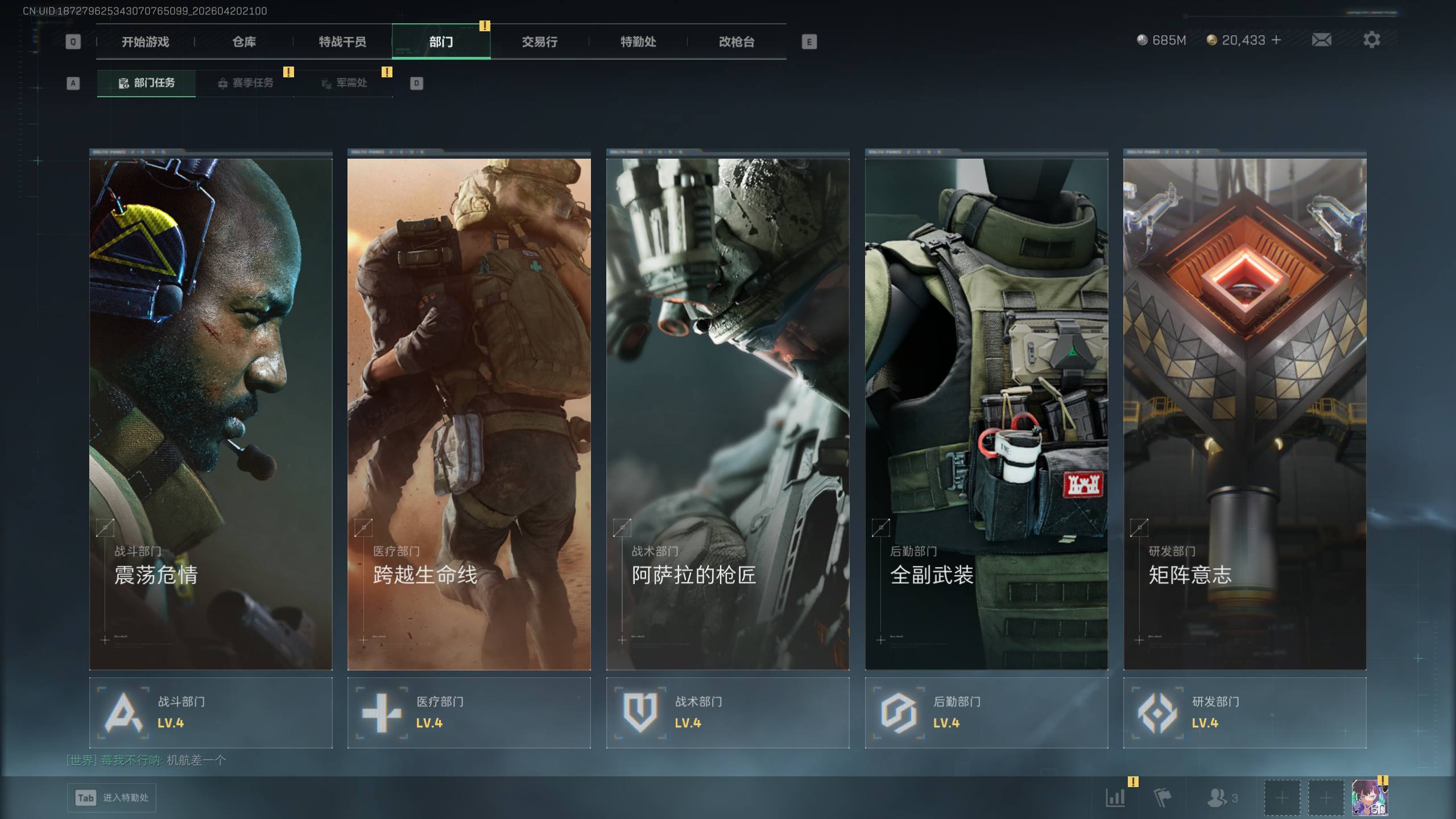Open the 阿萨拉的枪匠 department card
Image resolution: width=1456 pixels, height=819 pixels.
(x=727, y=413)
